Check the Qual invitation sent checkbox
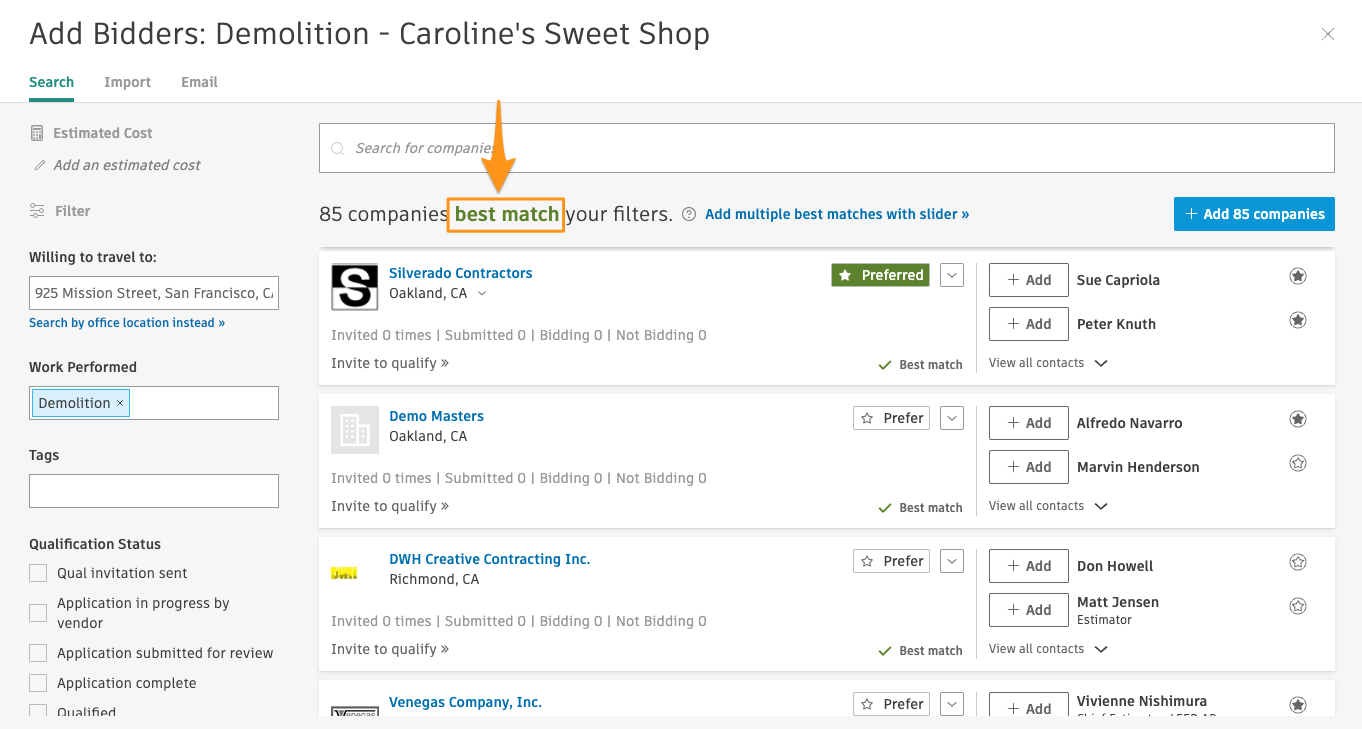The image size is (1362, 729). point(38,573)
